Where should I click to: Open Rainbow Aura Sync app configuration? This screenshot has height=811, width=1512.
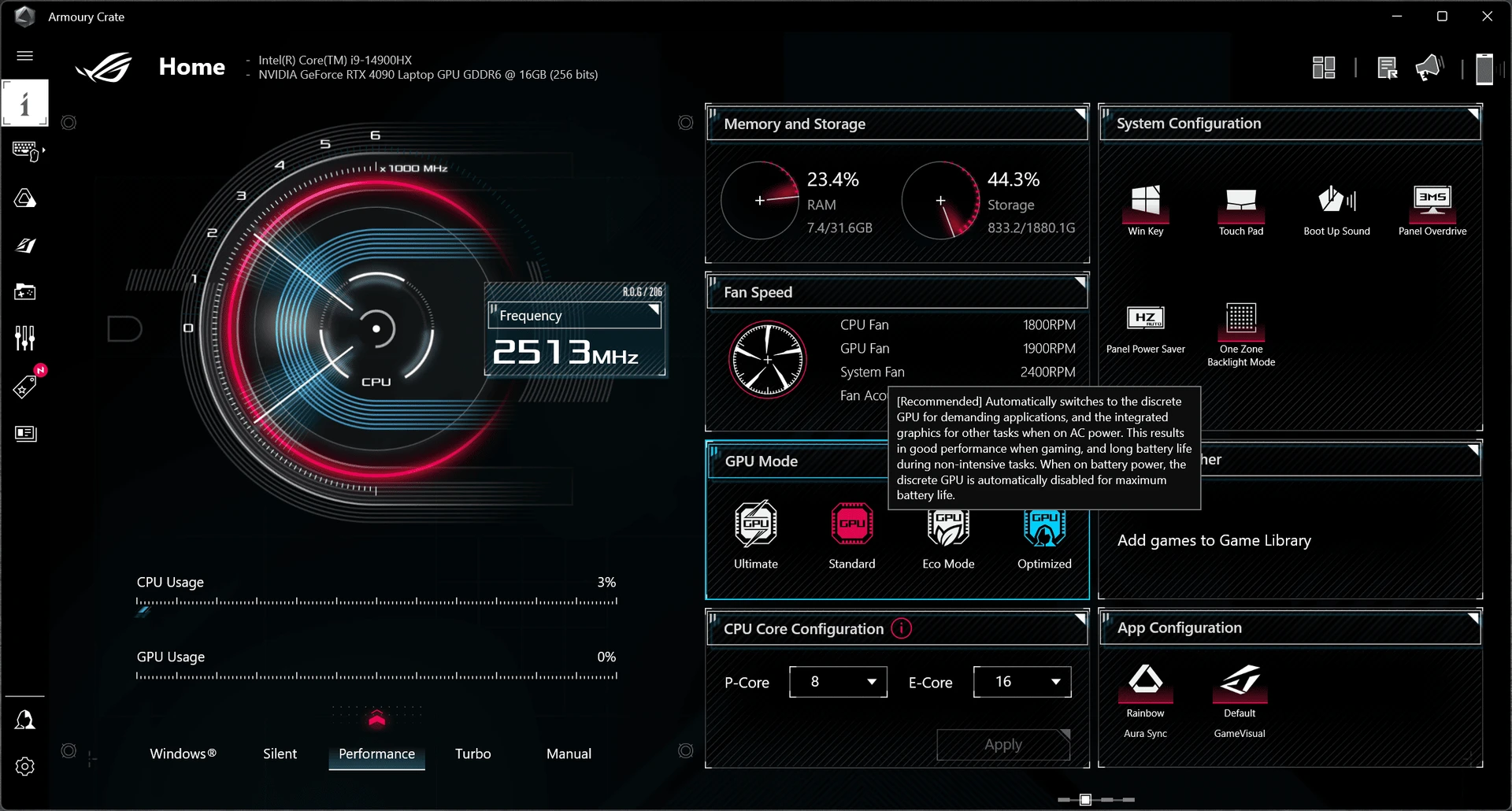coord(1145,691)
